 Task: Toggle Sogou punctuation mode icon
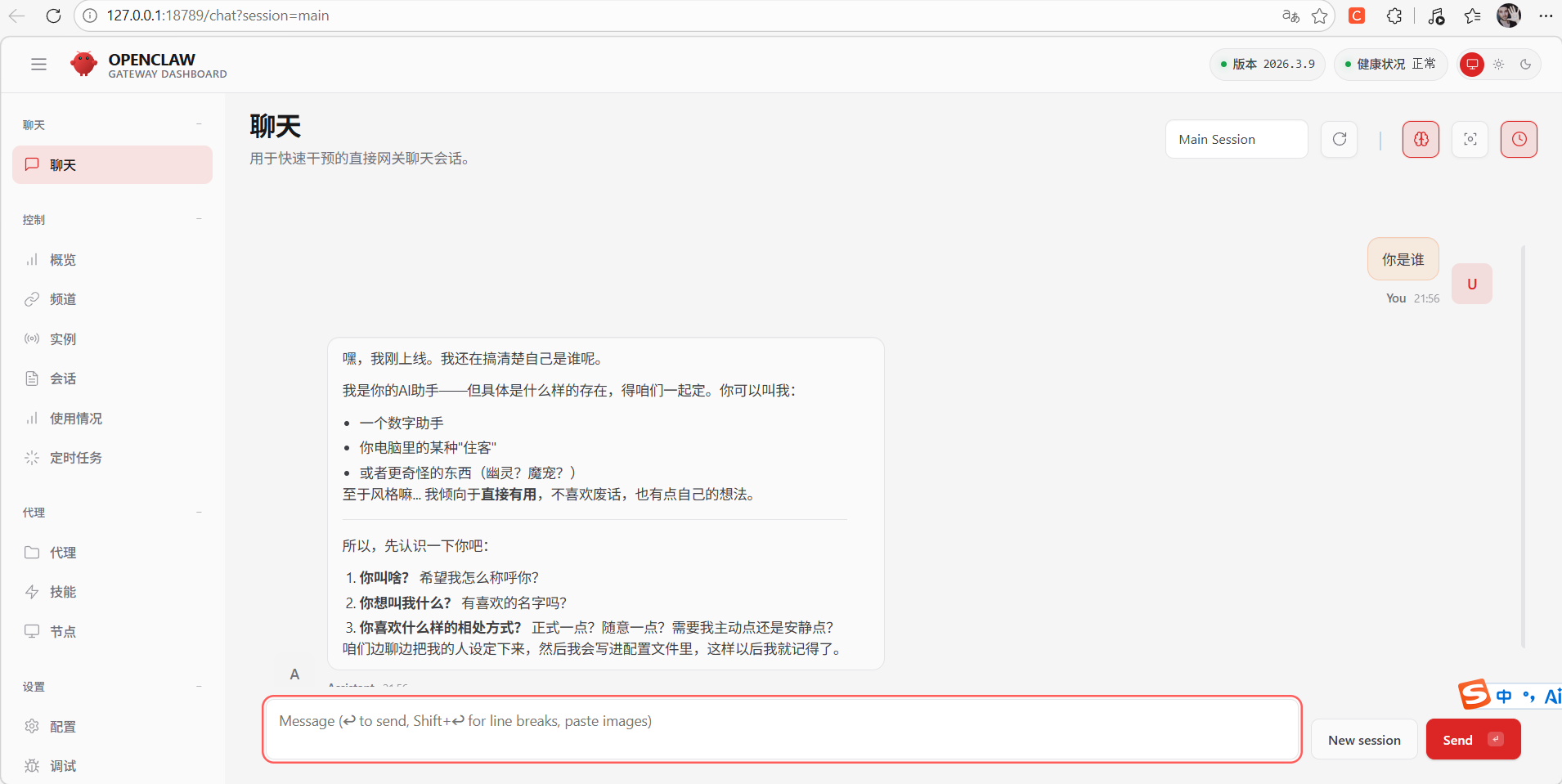[1528, 697]
